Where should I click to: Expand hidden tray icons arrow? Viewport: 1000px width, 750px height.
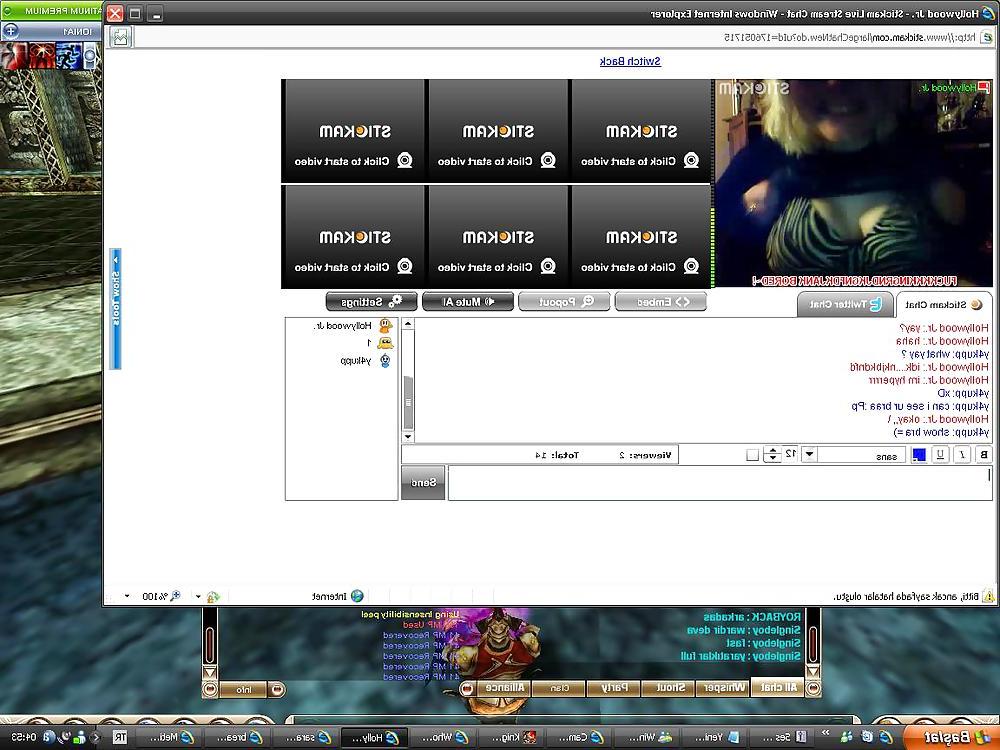(96, 737)
